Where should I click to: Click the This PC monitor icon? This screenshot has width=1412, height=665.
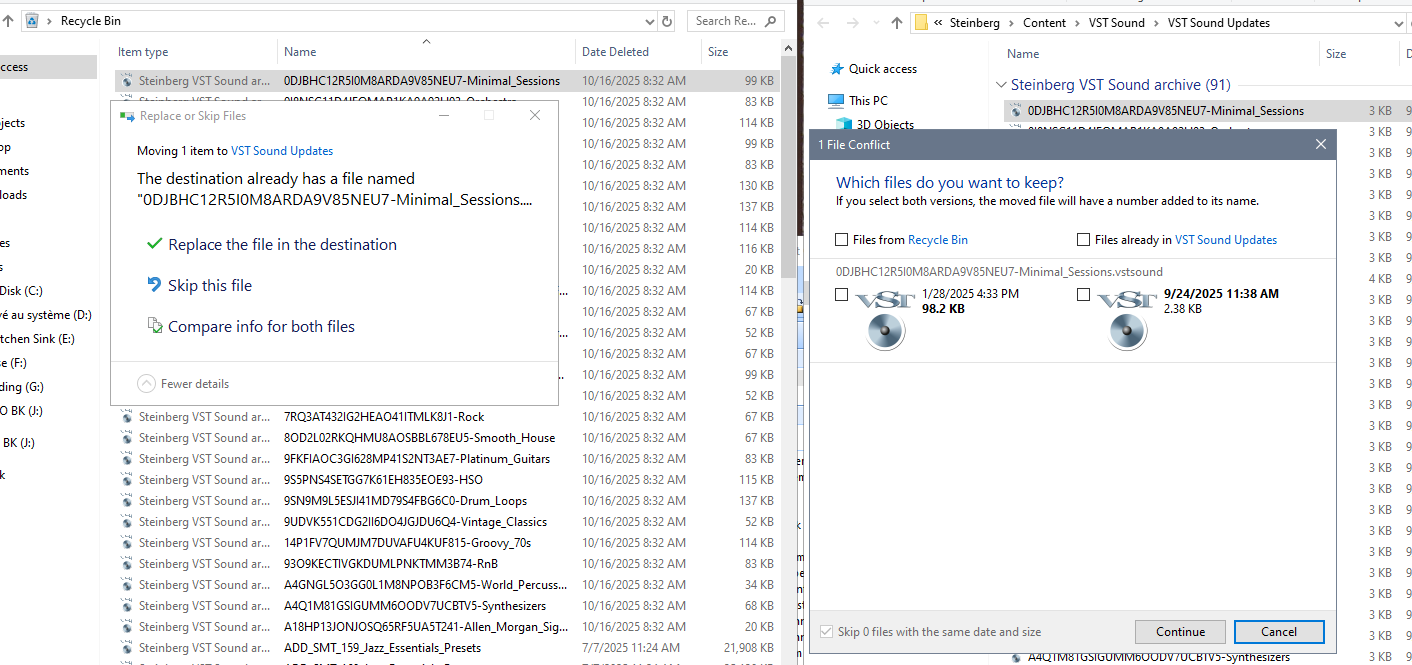coord(836,101)
